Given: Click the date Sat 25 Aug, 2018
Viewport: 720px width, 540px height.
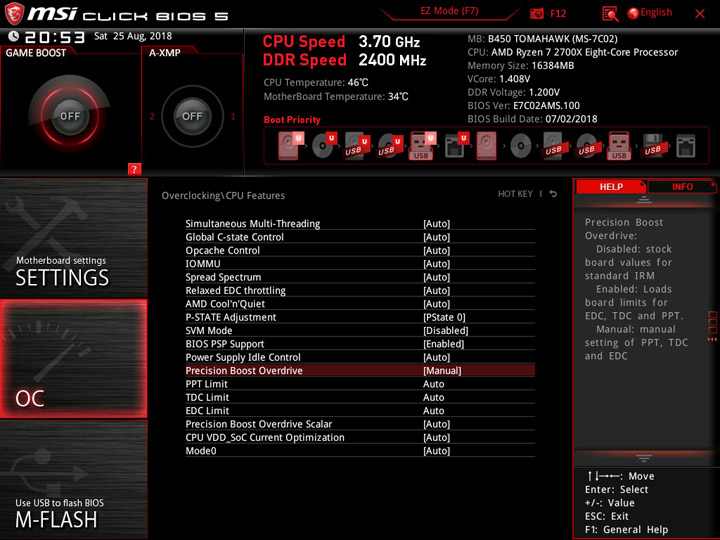Looking at the screenshot, I should pos(133,36).
